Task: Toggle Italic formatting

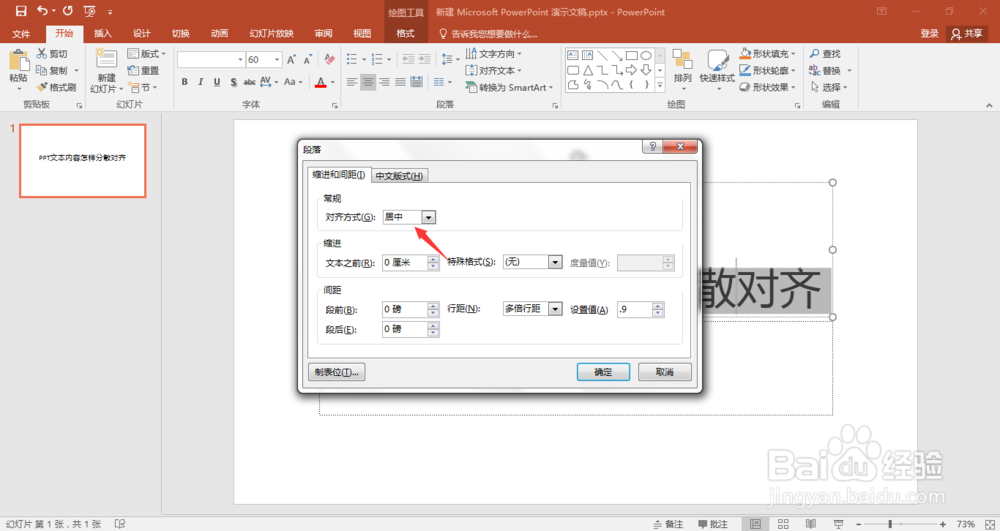Action: (x=201, y=82)
